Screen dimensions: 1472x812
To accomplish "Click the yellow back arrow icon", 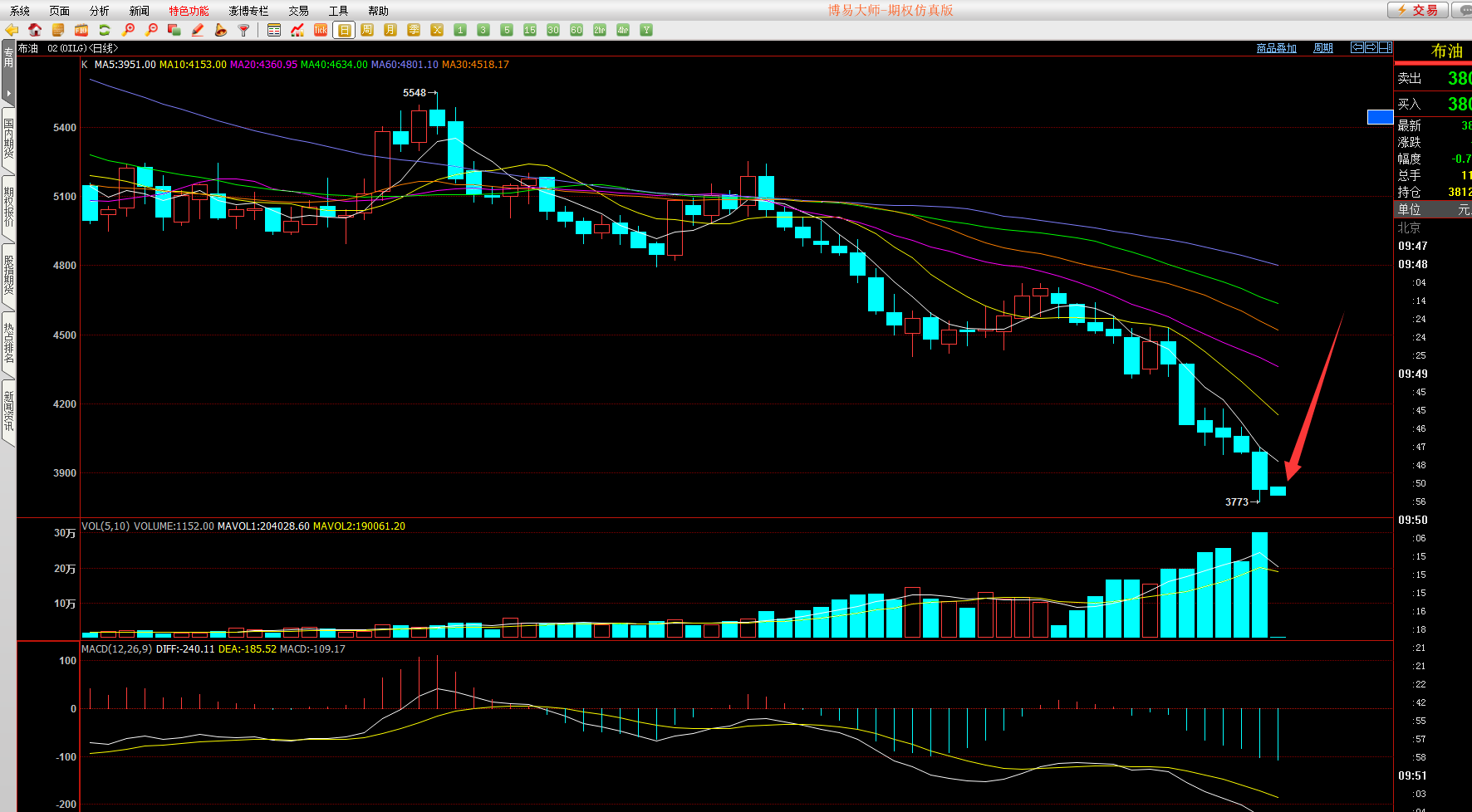I will (12, 30).
